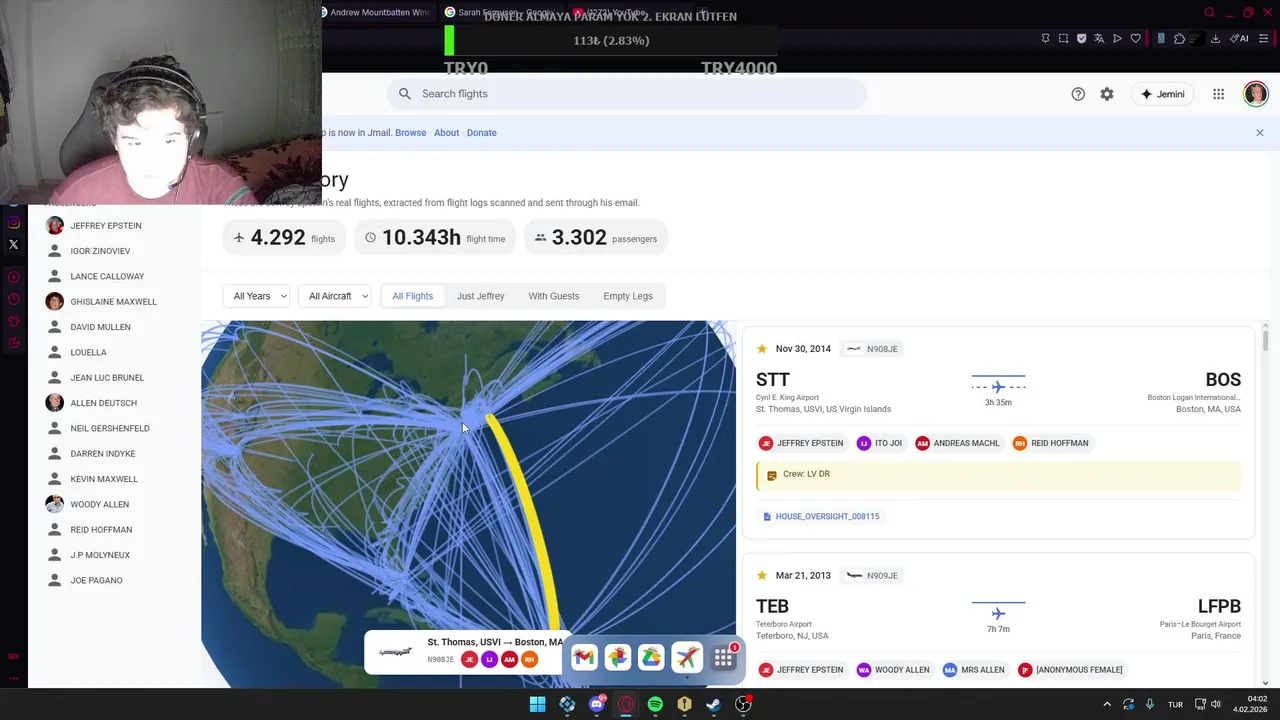Follow the Donate link in banner
This screenshot has height=720, width=1280.
pos(481,133)
